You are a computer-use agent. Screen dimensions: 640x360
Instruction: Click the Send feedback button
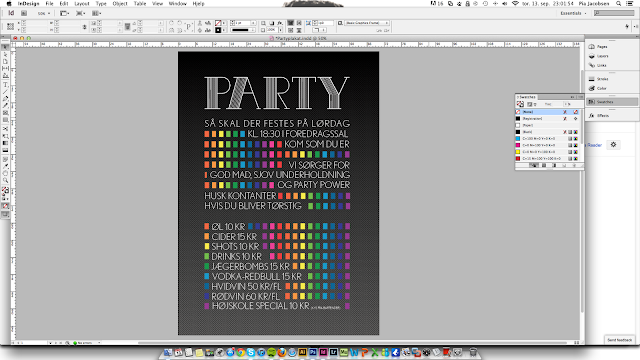pyautogui.click(x=619, y=340)
